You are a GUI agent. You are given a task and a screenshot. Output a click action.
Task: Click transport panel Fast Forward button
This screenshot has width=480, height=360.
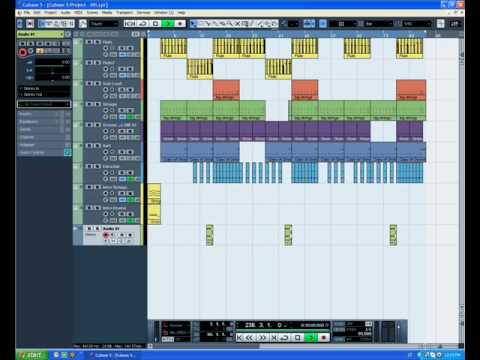click(x=262, y=338)
